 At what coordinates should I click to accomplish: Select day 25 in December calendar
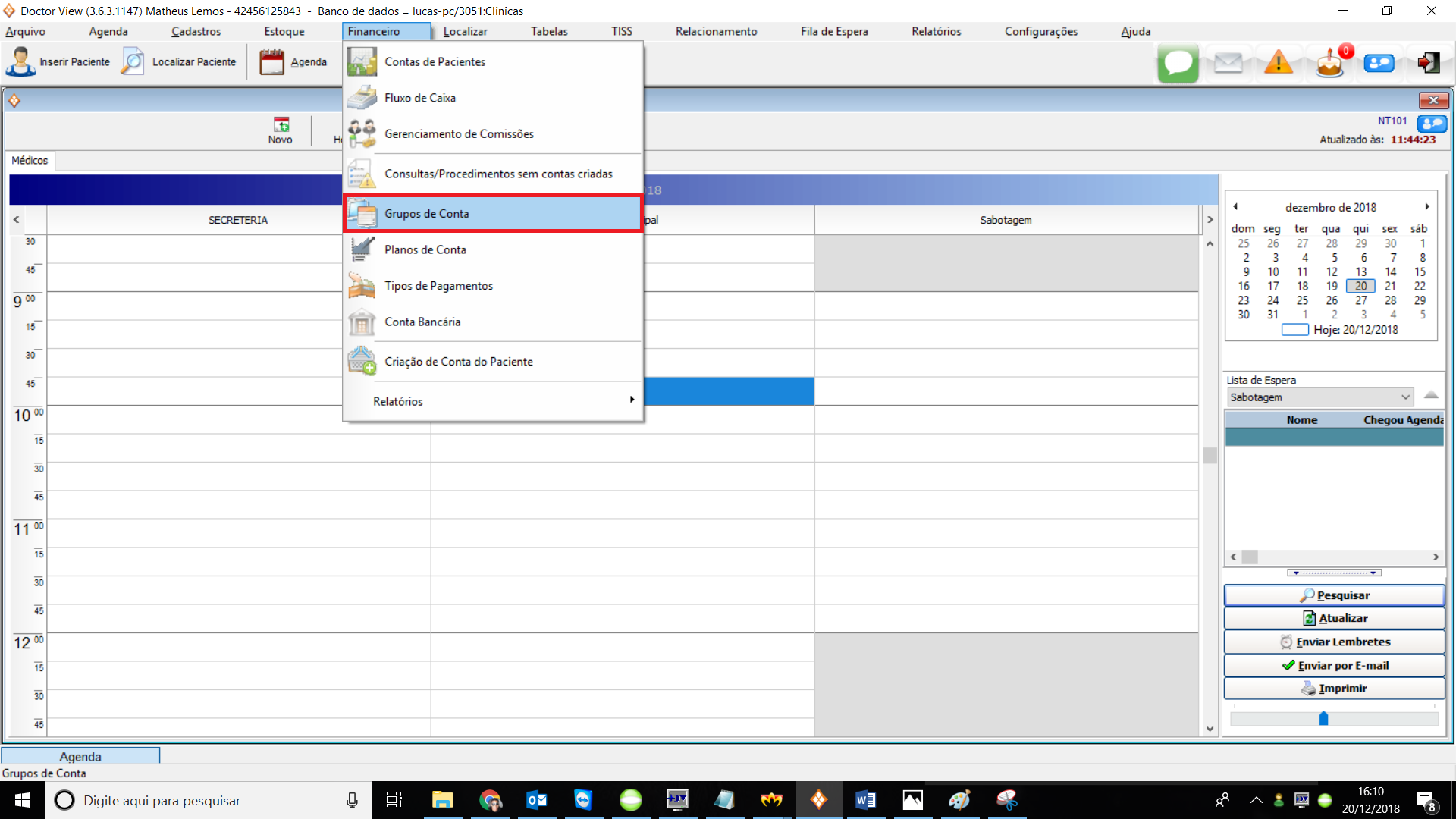(1301, 300)
